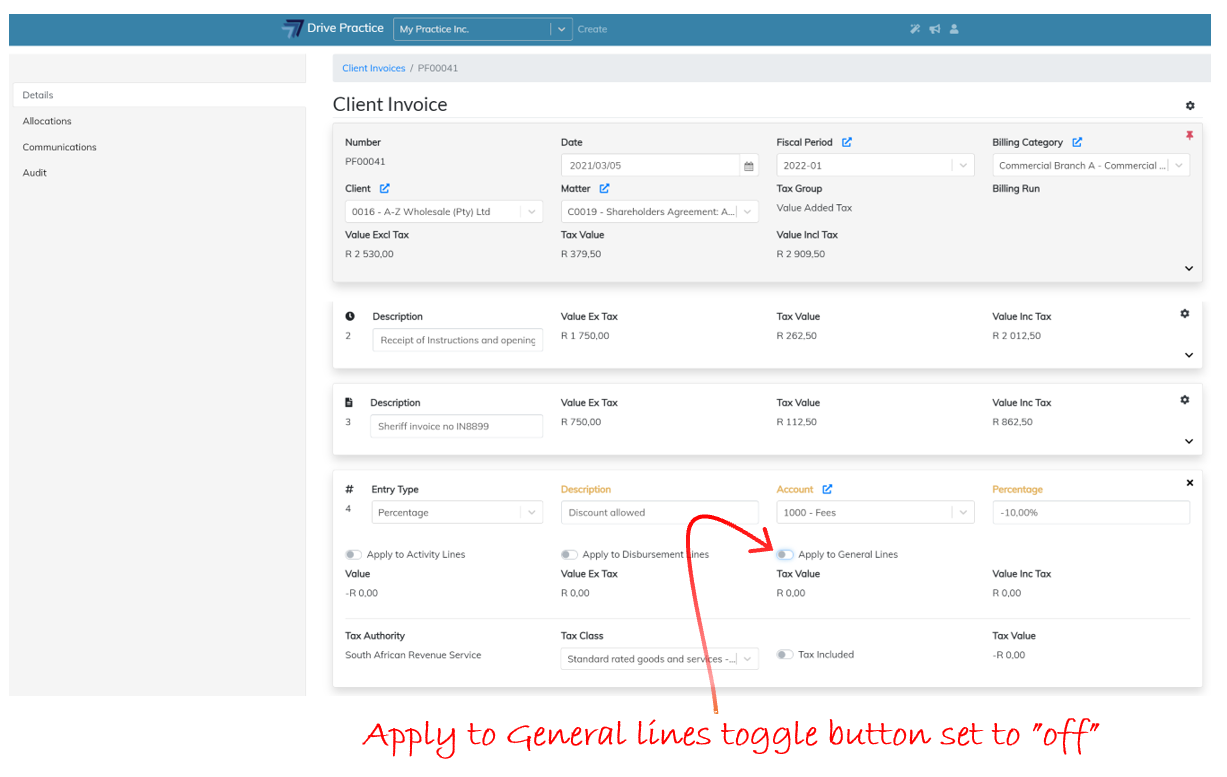Open Billing Category external link icon
Viewport: 1227px width, 777px height.
1077,143
